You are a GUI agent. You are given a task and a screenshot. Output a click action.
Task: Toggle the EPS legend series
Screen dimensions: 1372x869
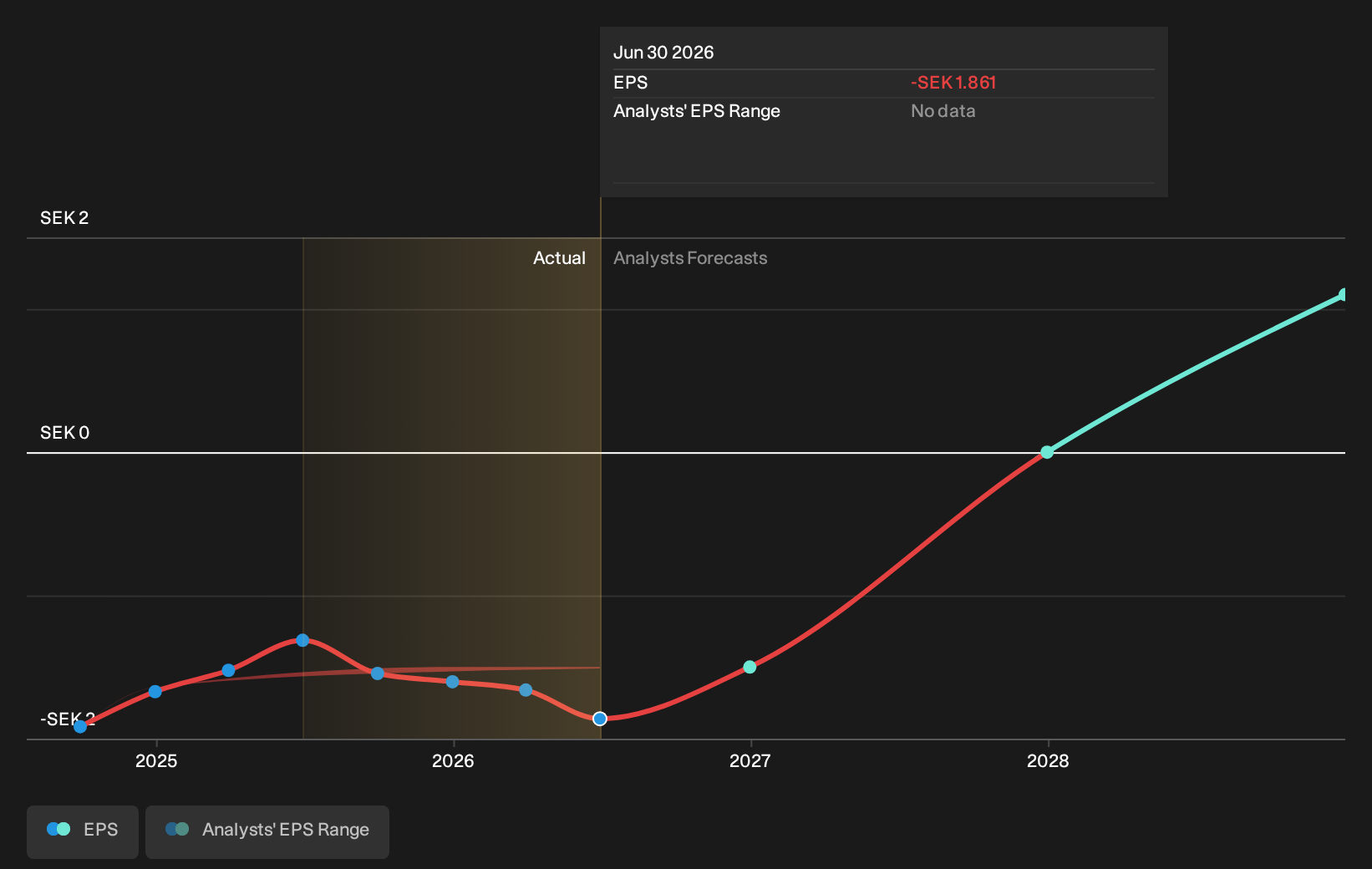pos(83,831)
